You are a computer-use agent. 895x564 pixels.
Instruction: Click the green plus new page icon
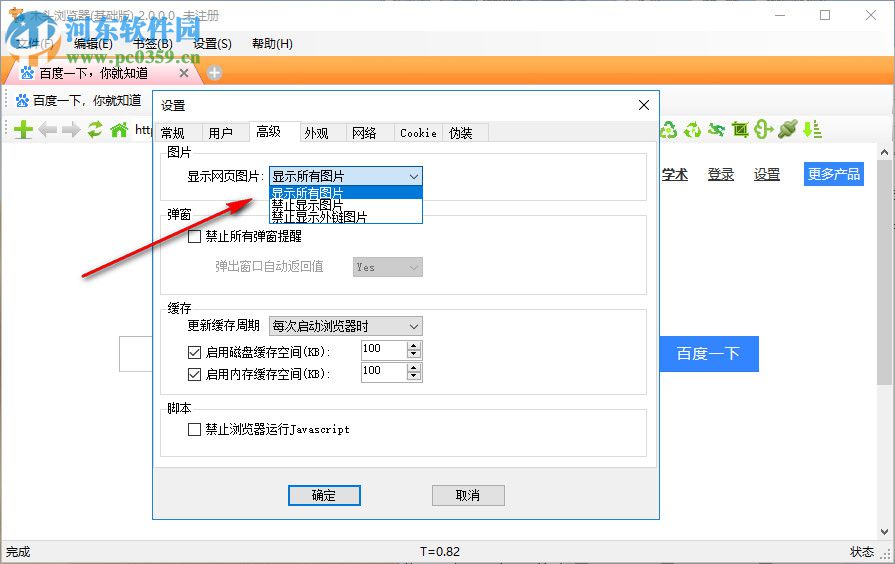pyautogui.click(x=23, y=130)
